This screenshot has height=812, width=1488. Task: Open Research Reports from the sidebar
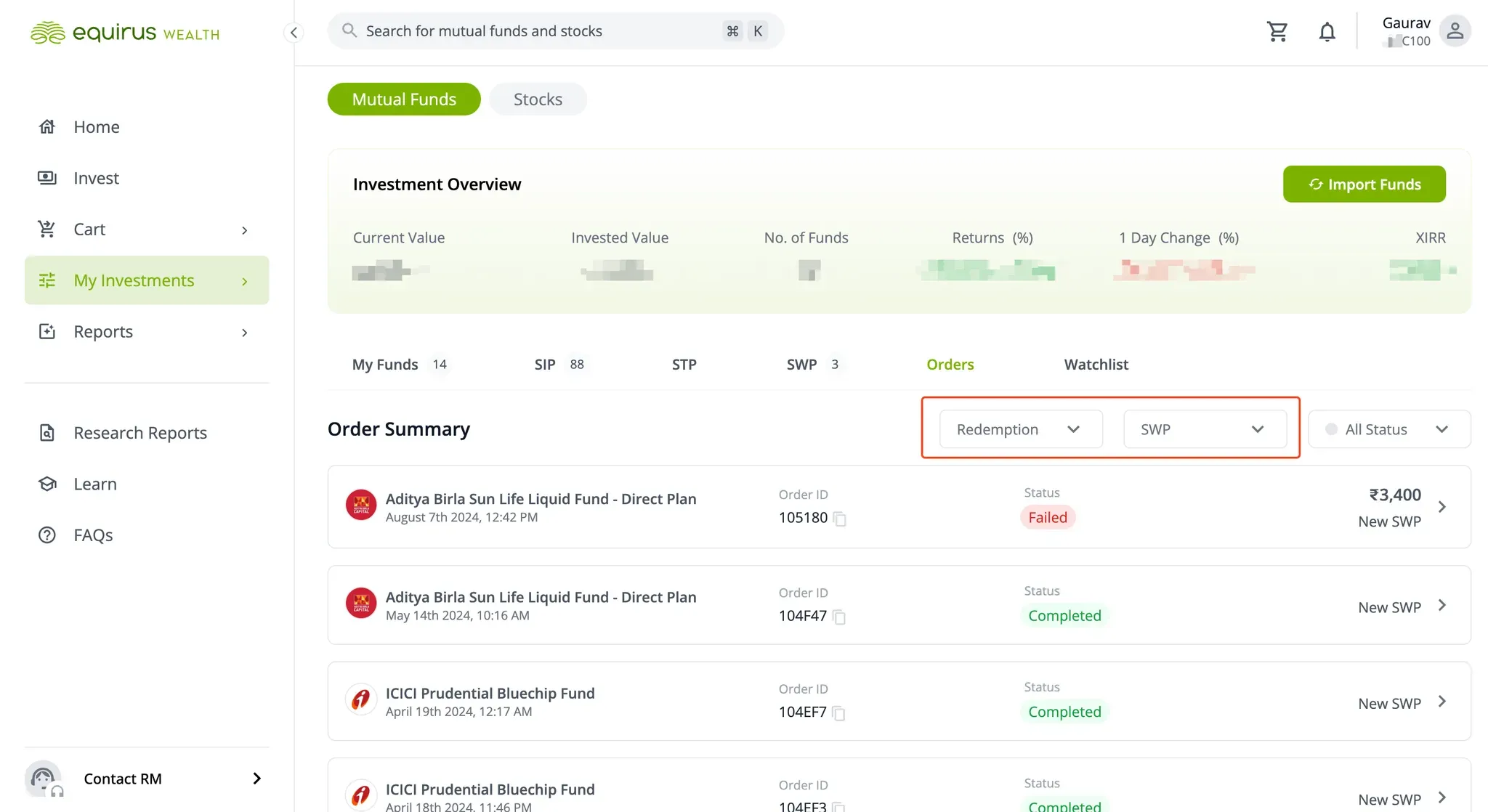(140, 433)
